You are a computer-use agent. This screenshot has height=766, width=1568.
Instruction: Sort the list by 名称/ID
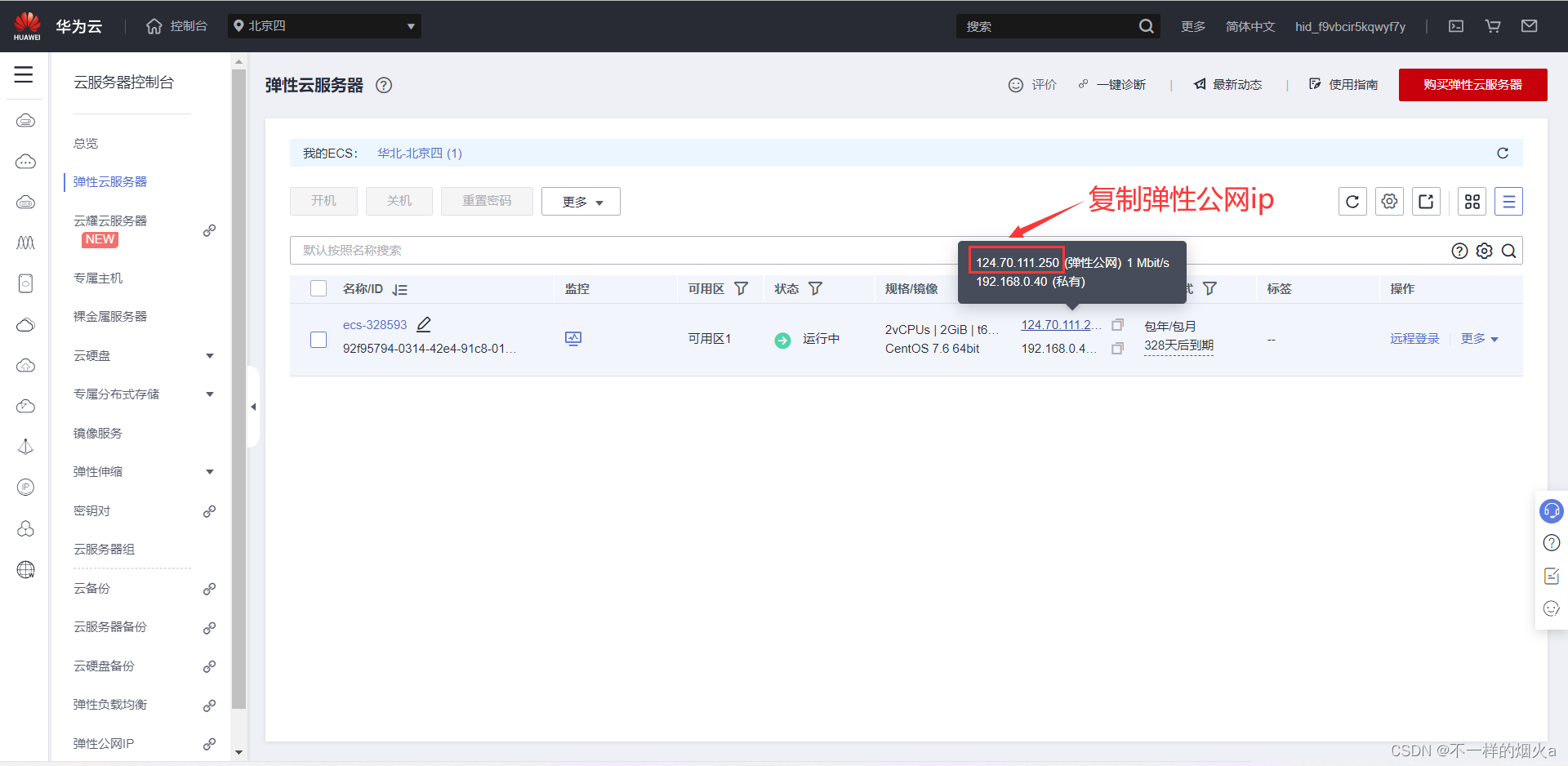[400, 289]
